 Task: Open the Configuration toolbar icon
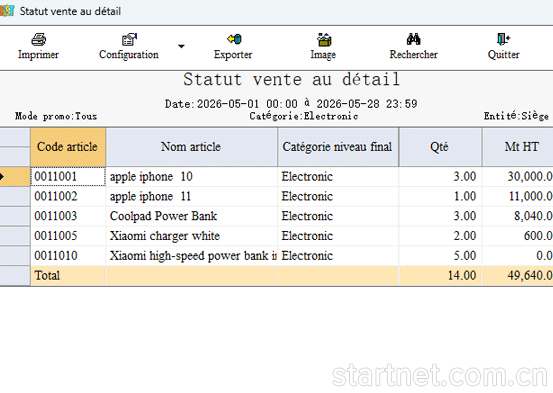pyautogui.click(x=129, y=39)
